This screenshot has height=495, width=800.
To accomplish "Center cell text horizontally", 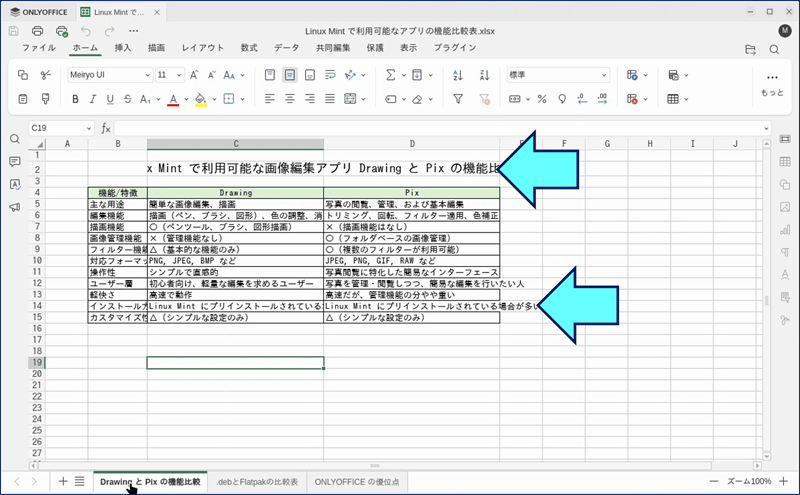I will [290, 99].
